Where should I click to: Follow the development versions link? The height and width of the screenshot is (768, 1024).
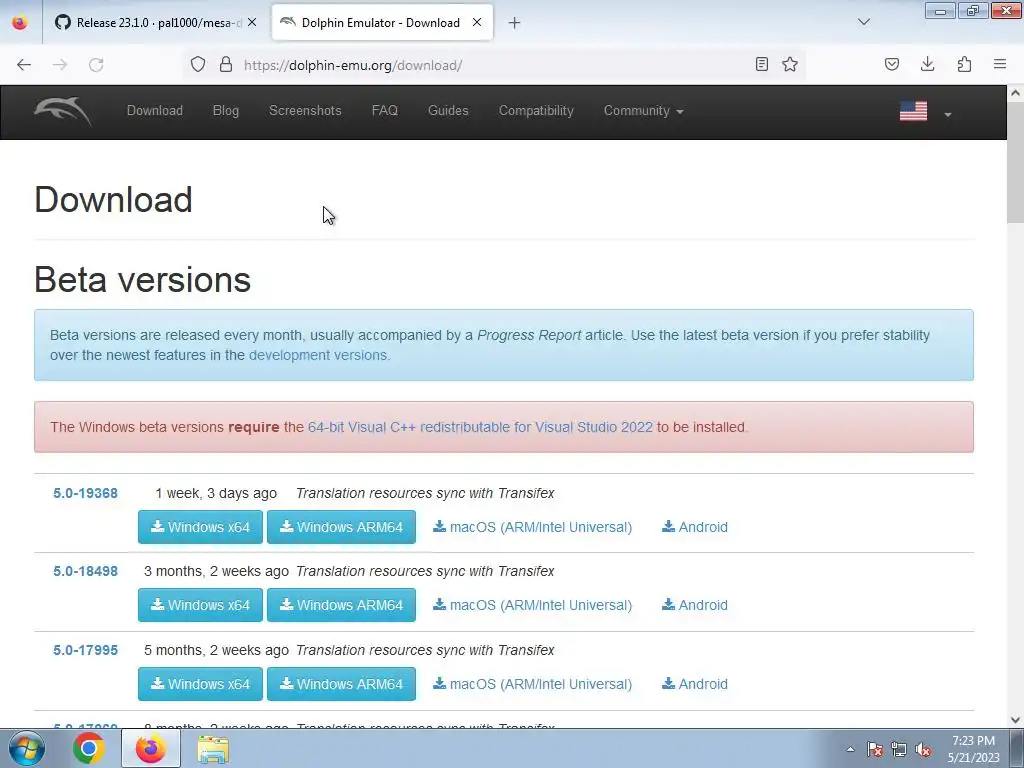[318, 355]
